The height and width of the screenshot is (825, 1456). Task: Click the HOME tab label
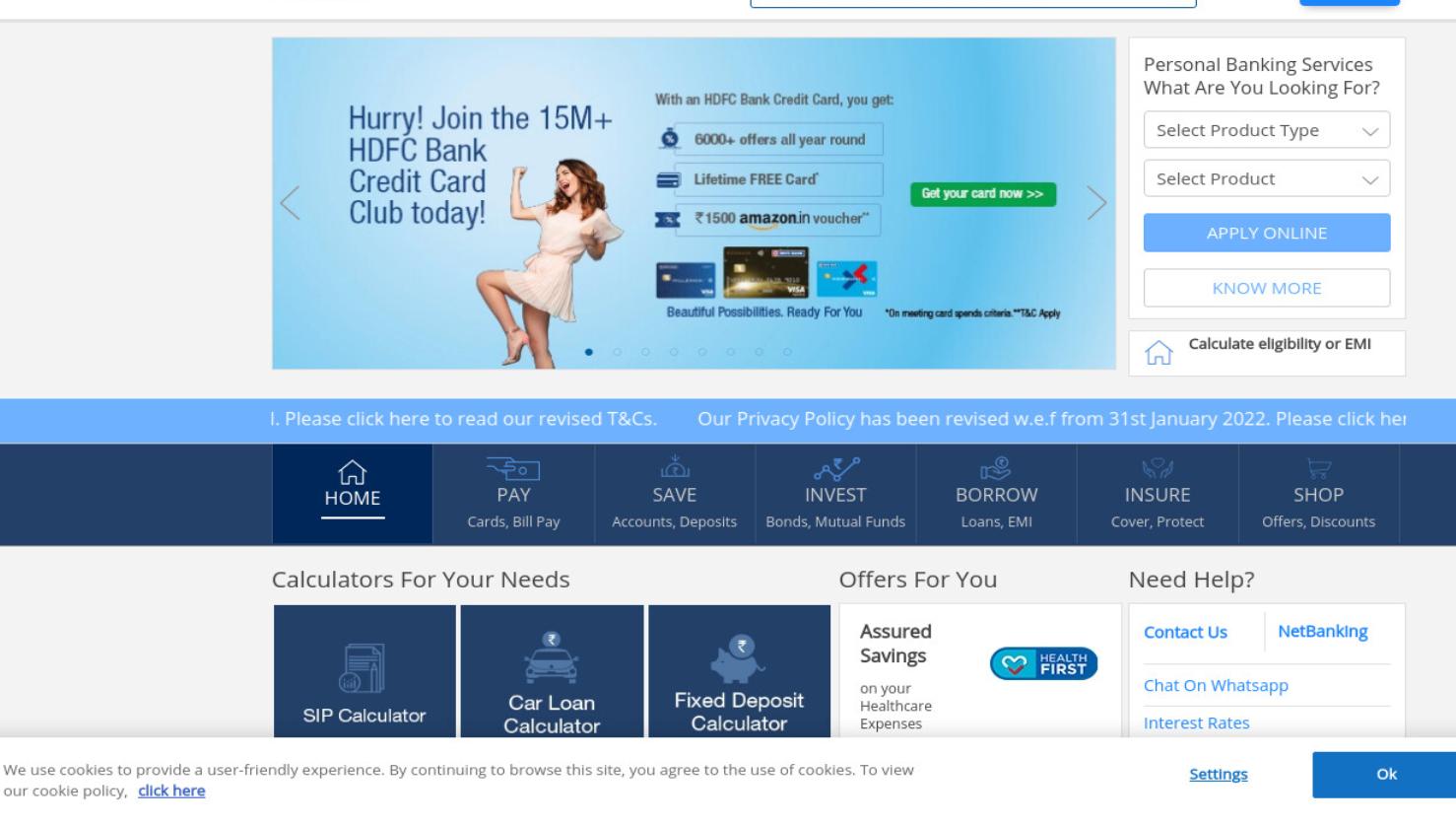click(x=352, y=499)
